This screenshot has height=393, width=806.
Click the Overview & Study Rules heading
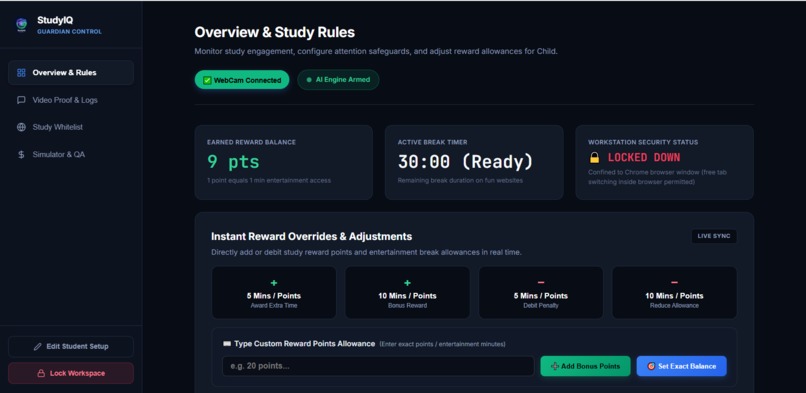(274, 32)
